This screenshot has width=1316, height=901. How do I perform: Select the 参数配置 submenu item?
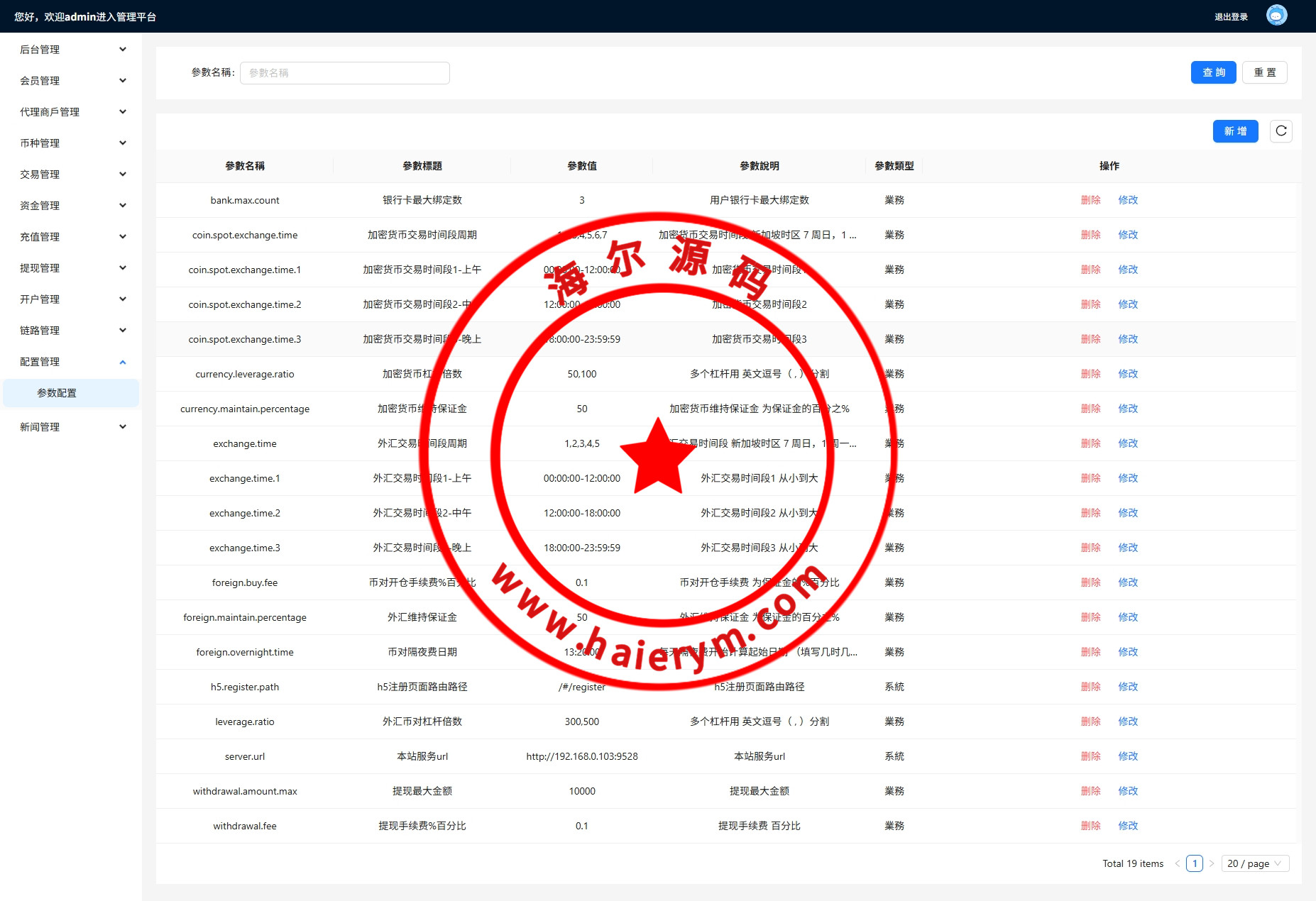(x=57, y=393)
